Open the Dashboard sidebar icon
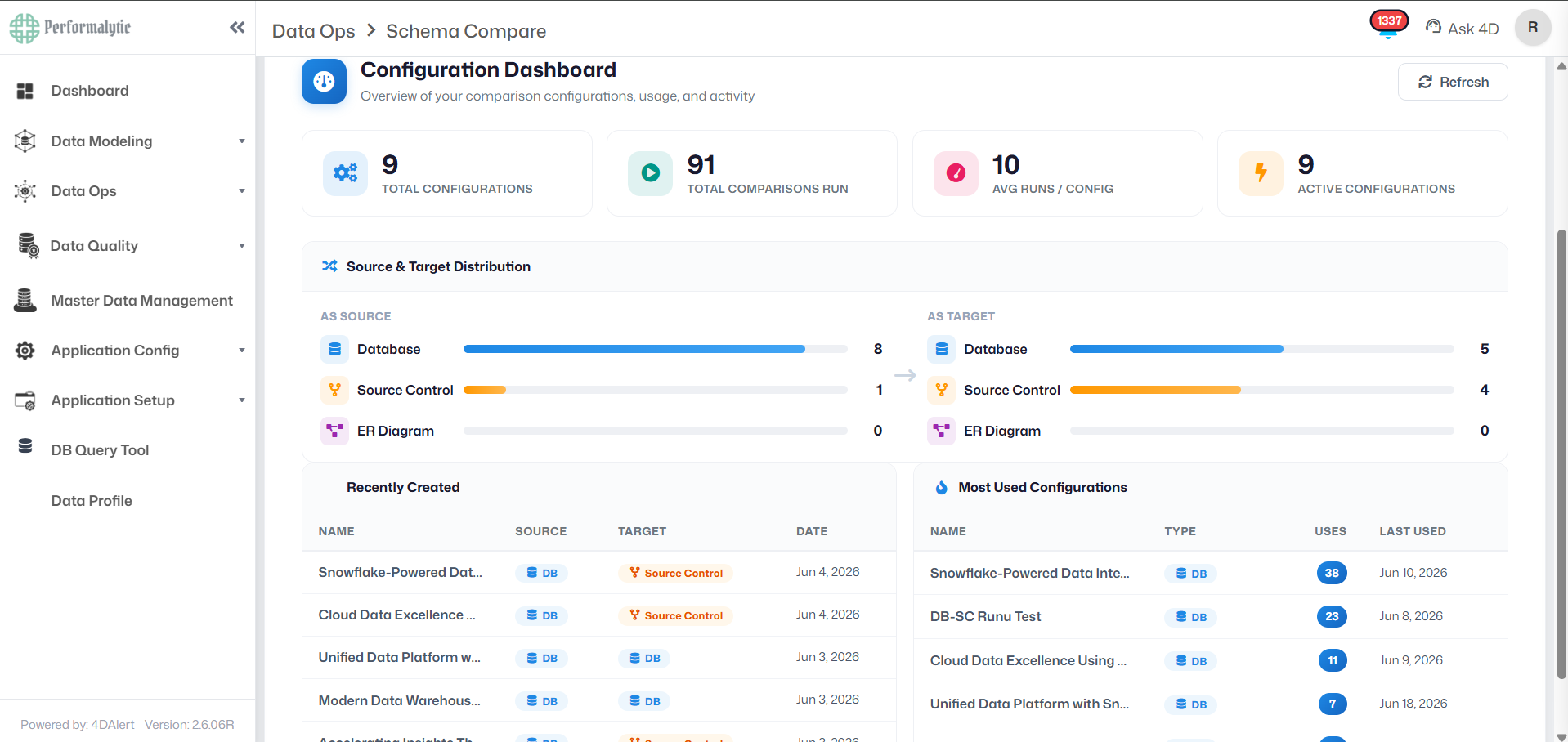Image resolution: width=1568 pixels, height=742 pixels. point(25,91)
